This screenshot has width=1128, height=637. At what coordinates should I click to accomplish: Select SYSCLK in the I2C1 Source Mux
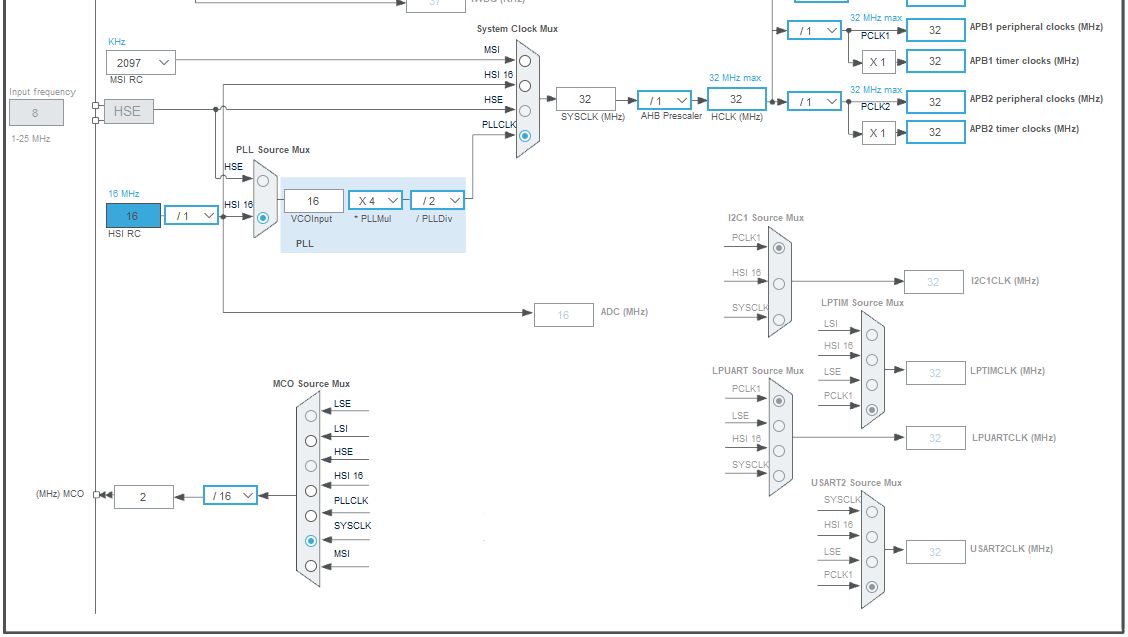[779, 320]
